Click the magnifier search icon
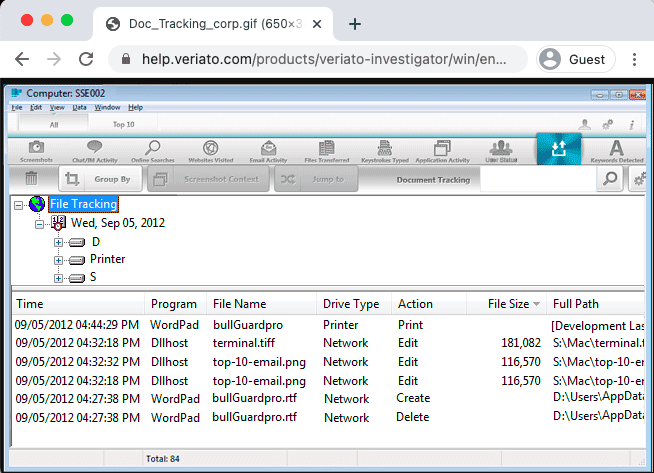The width and height of the screenshot is (654, 473). (610, 179)
